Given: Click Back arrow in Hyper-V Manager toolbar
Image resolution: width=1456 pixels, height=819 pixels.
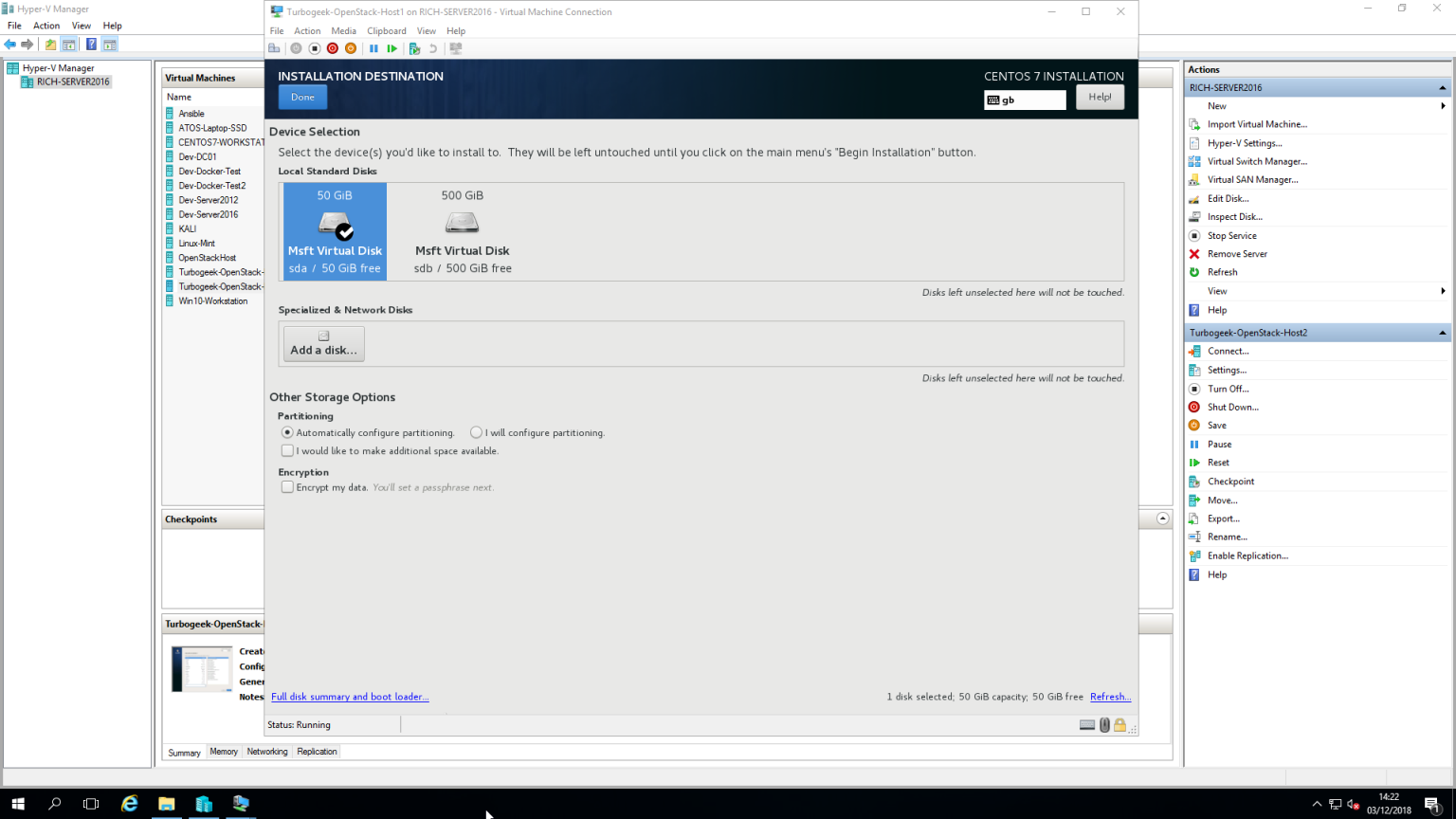Looking at the screenshot, I should coord(9,45).
